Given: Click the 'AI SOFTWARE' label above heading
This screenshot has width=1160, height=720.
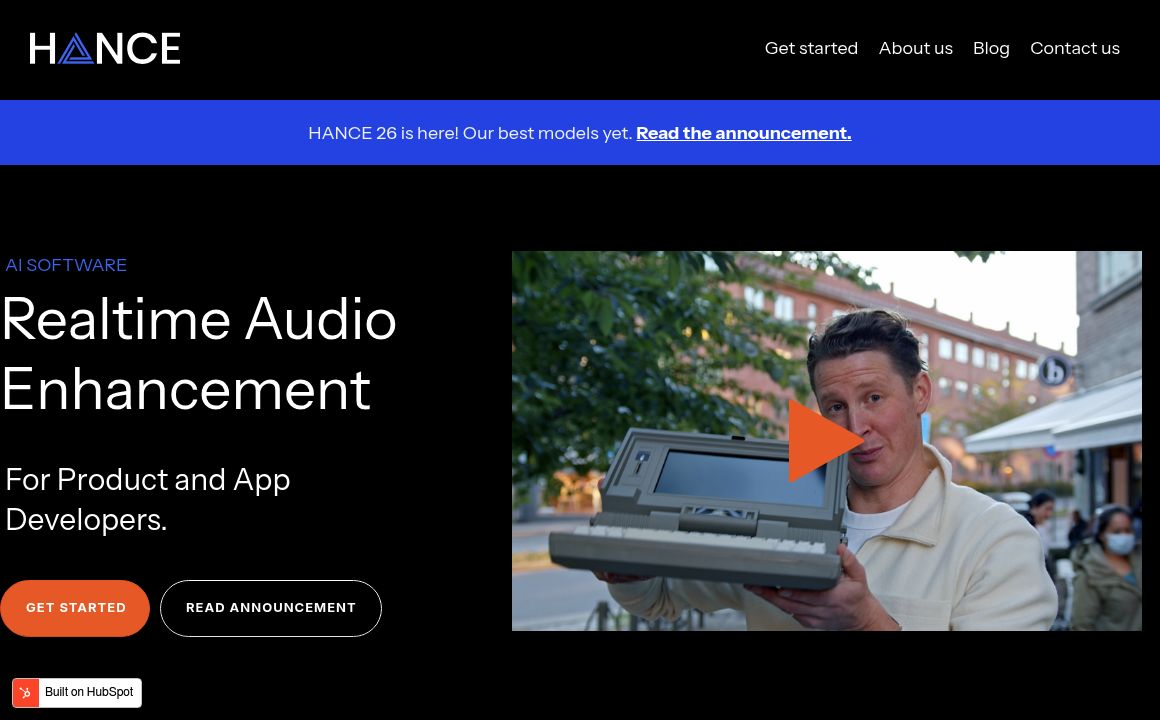Looking at the screenshot, I should point(66,265).
